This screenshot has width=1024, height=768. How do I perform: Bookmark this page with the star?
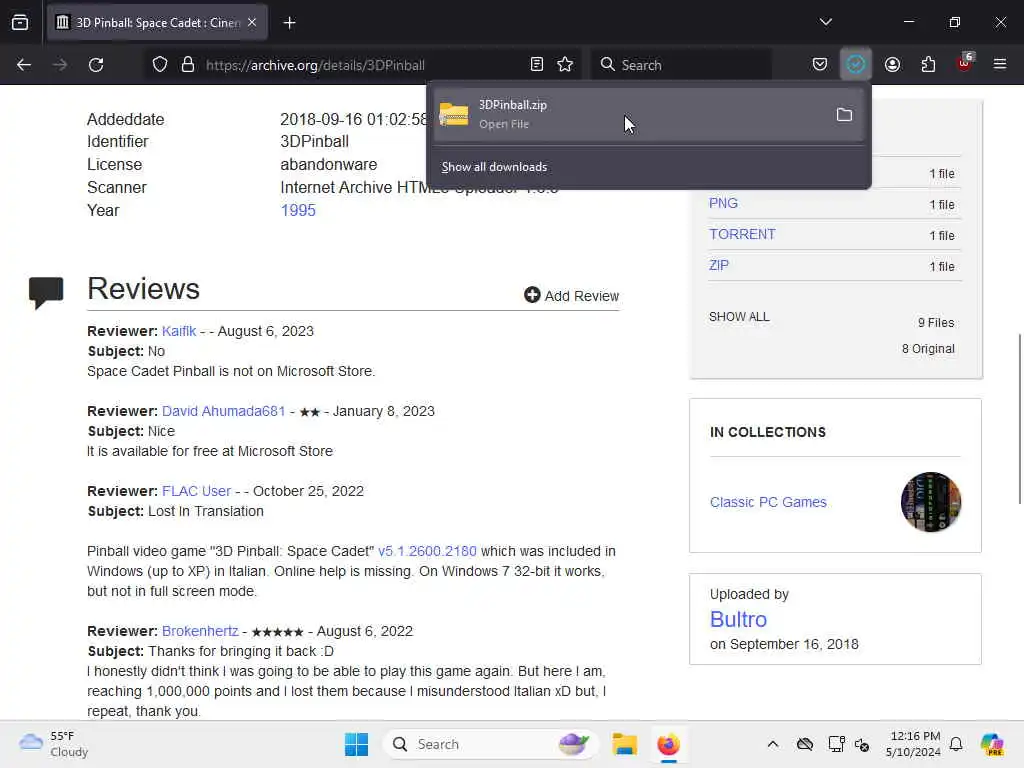point(566,64)
